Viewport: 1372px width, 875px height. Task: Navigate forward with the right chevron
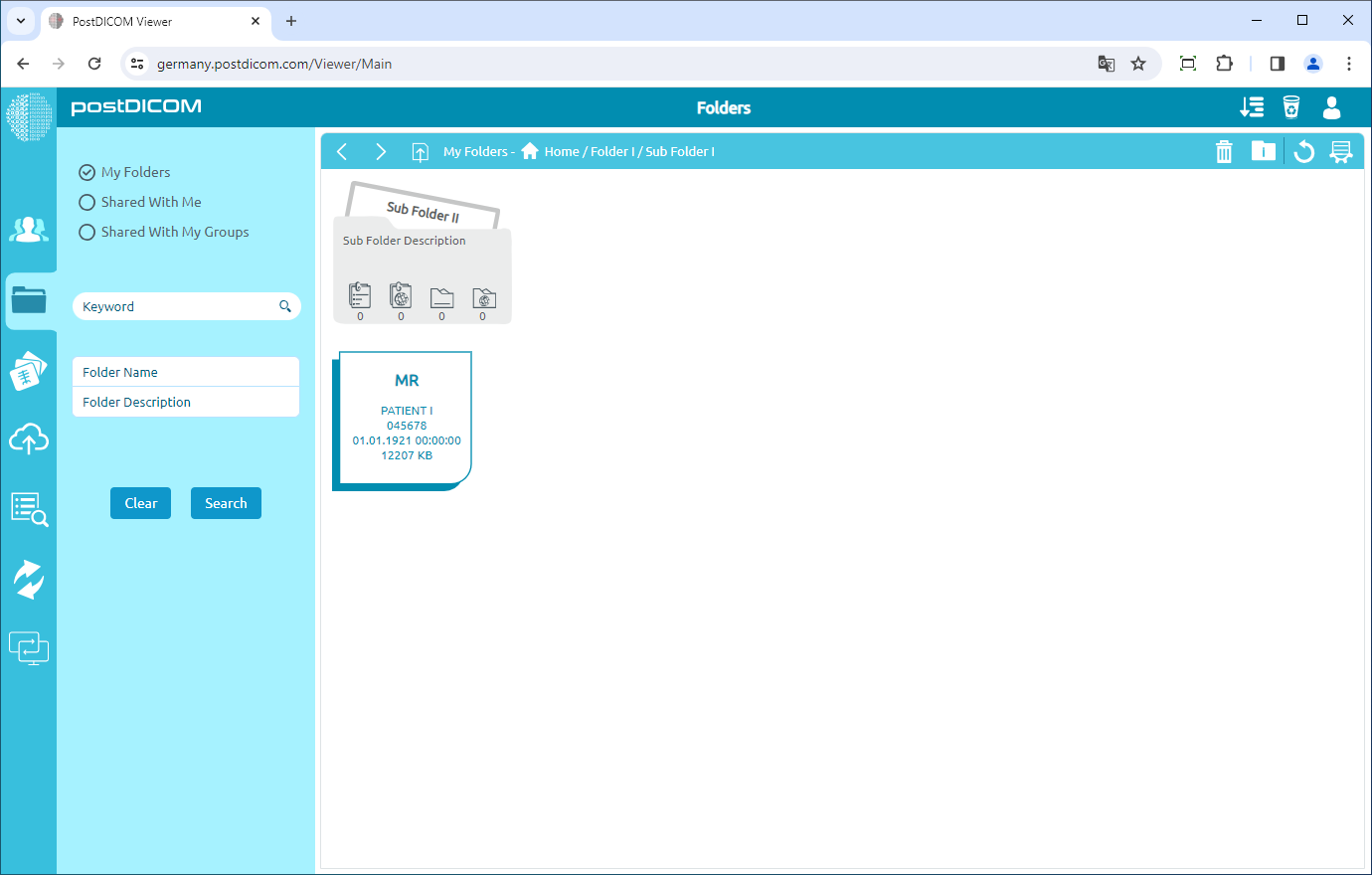(x=381, y=151)
